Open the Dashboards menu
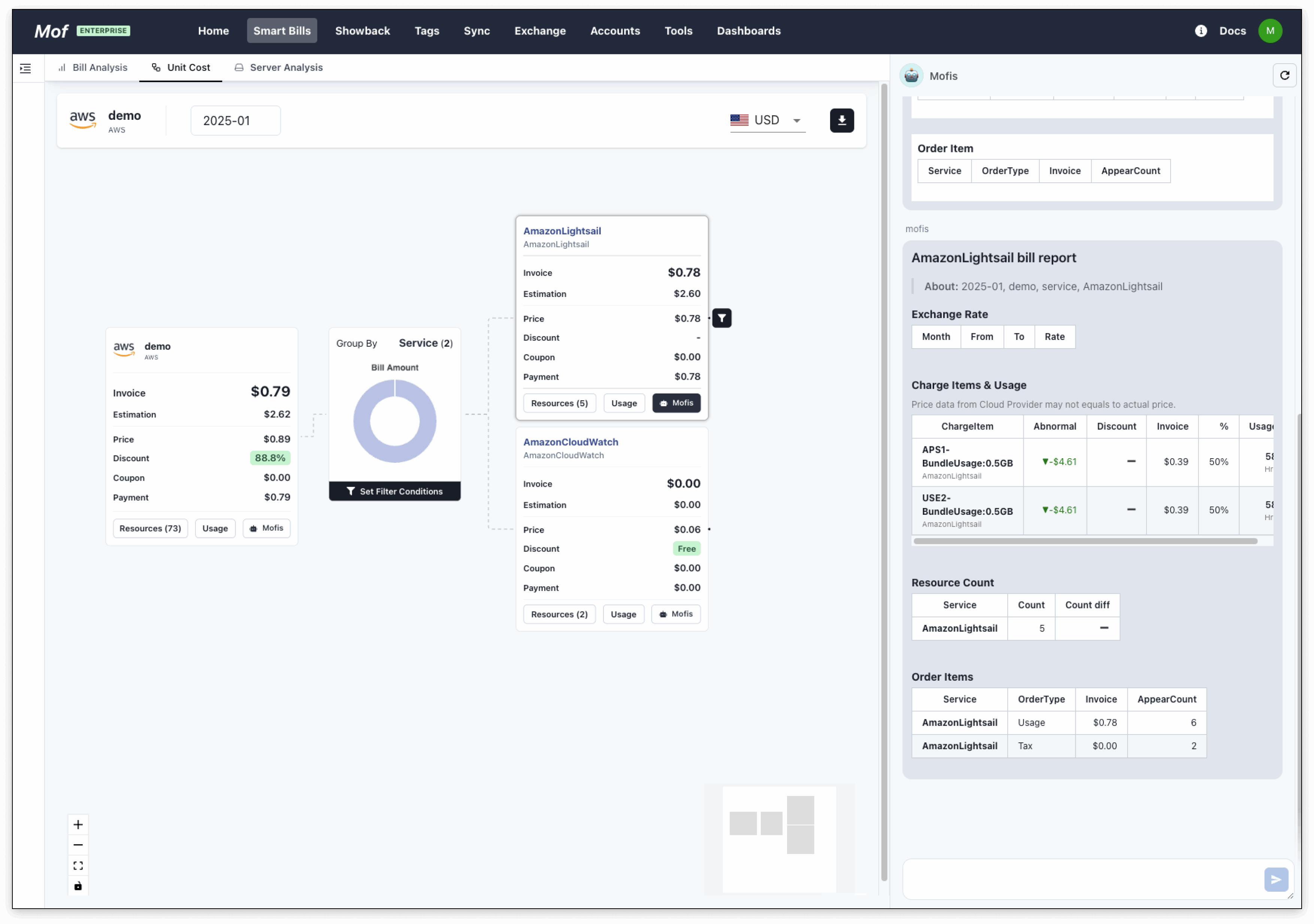This screenshot has width=1314, height=924. (748, 31)
